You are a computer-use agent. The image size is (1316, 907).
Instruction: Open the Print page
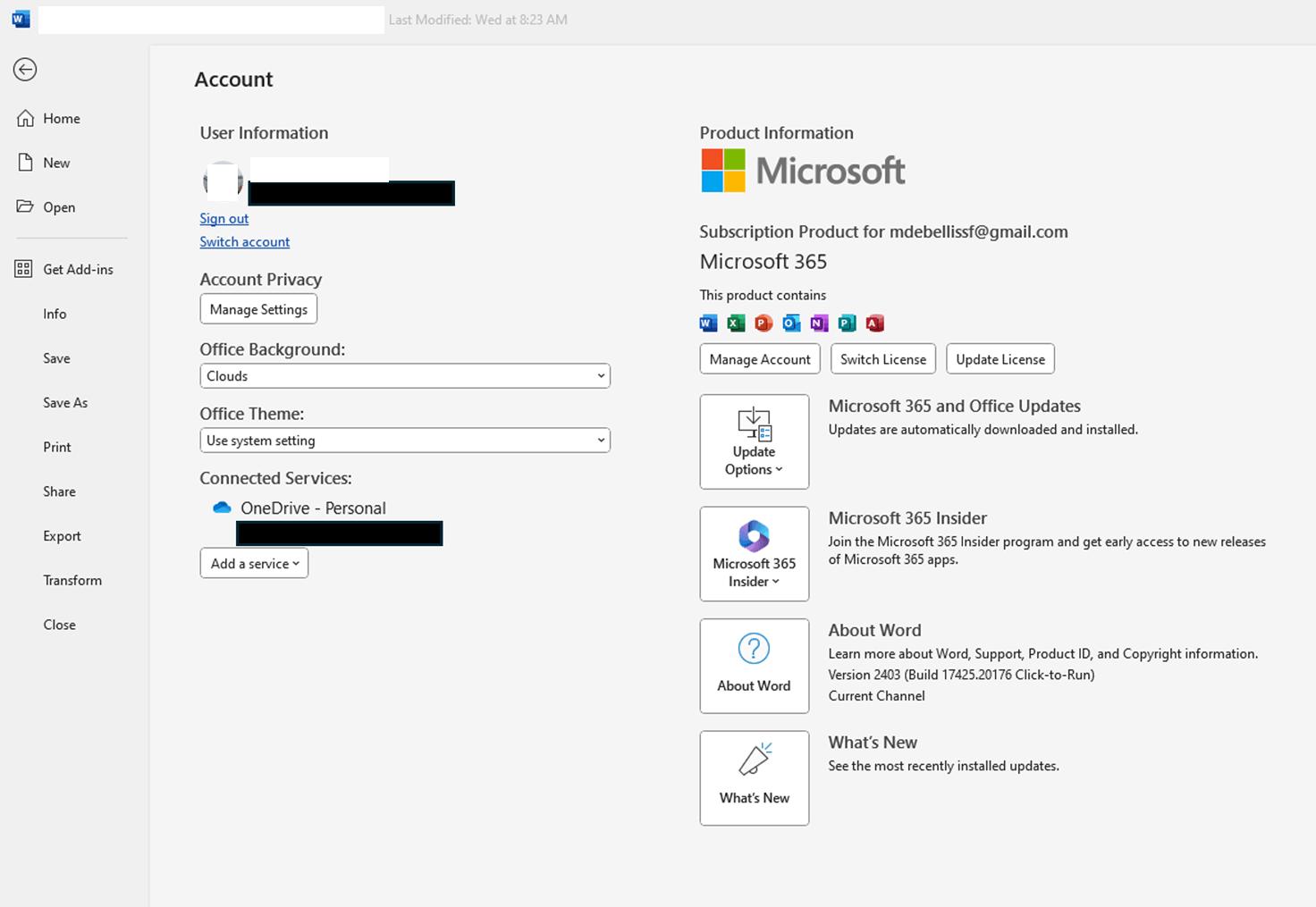(57, 447)
